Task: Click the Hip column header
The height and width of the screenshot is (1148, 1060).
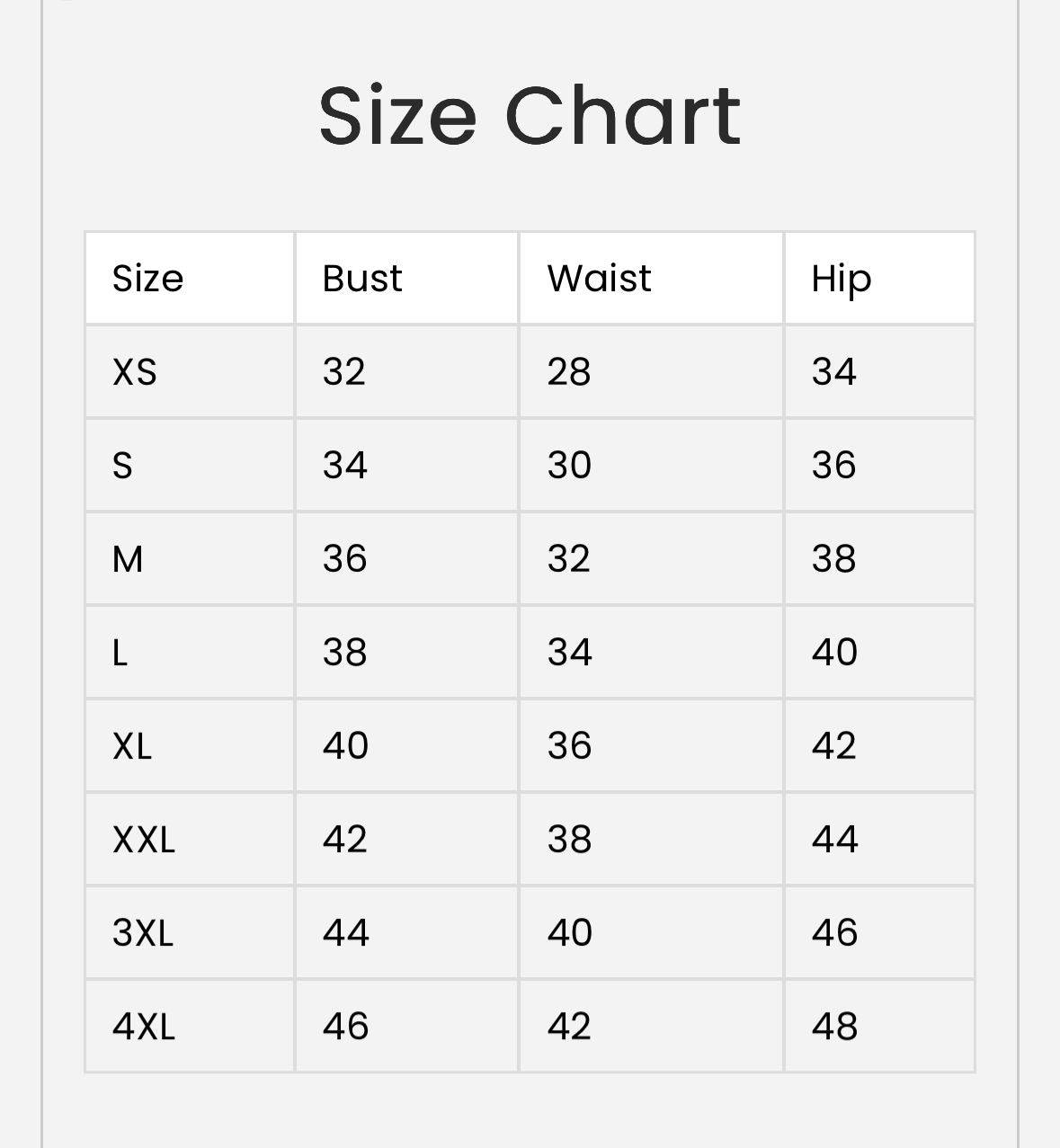Action: tap(841, 279)
